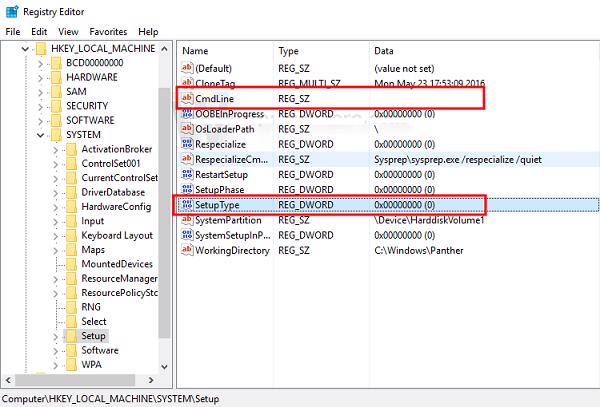Open the File menu
The image size is (600, 407).
pos(13,32)
